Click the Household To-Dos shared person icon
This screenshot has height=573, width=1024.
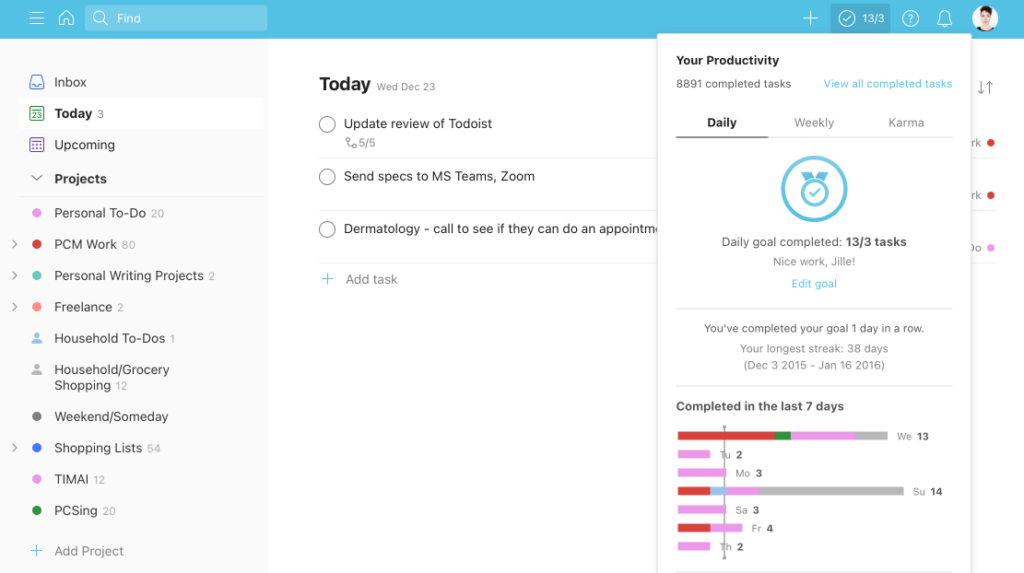(37, 338)
